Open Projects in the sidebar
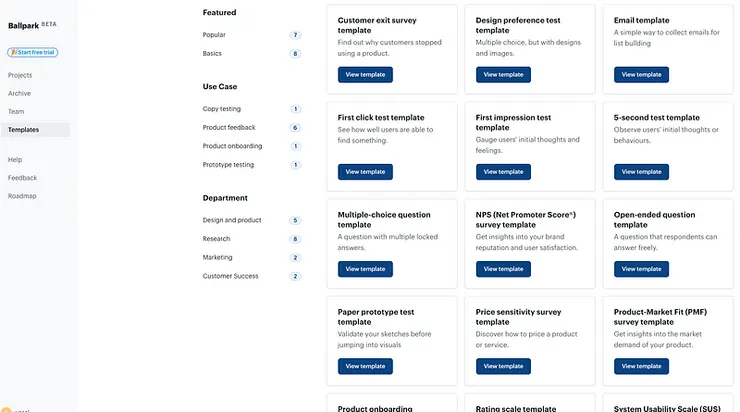 pos(20,75)
